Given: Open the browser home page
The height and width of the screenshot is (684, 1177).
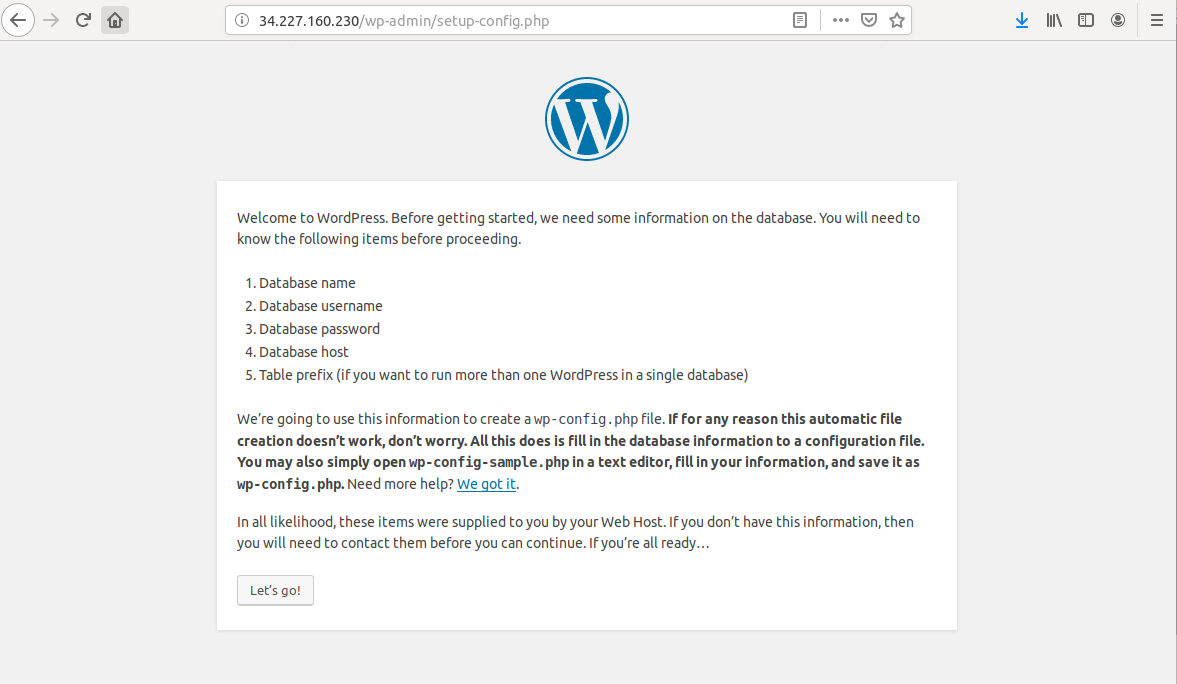Looking at the screenshot, I should pyautogui.click(x=115, y=20).
